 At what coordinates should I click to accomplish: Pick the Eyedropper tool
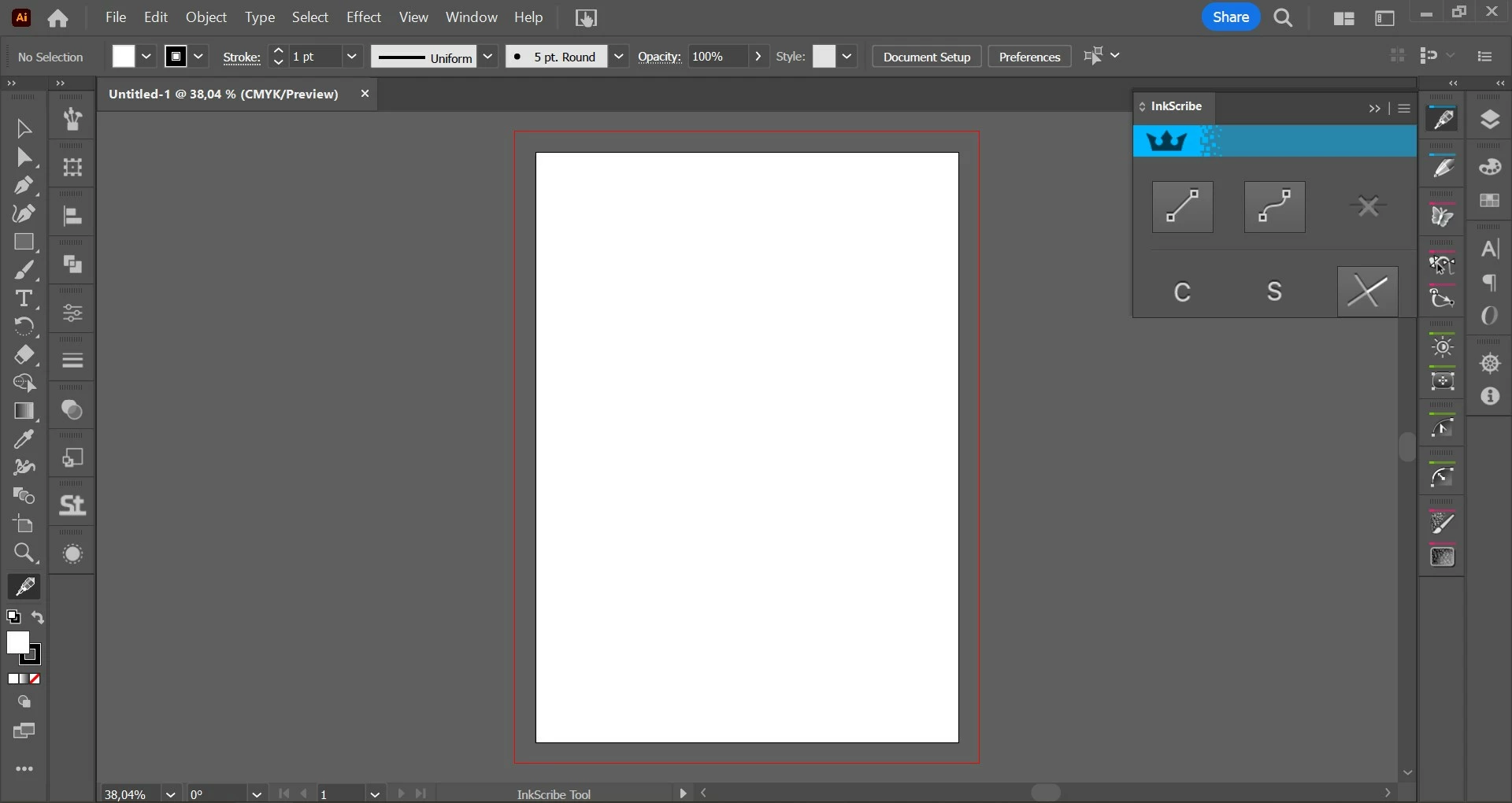click(x=24, y=439)
